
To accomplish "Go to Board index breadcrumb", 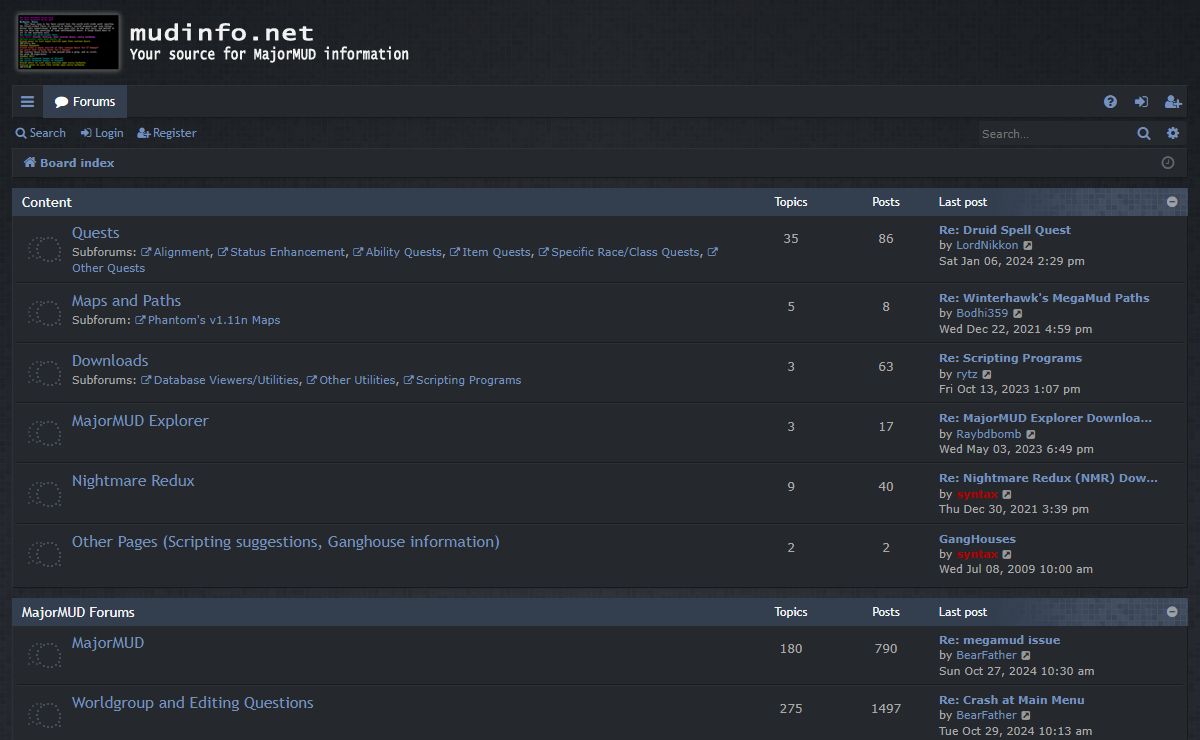I will tap(69, 163).
